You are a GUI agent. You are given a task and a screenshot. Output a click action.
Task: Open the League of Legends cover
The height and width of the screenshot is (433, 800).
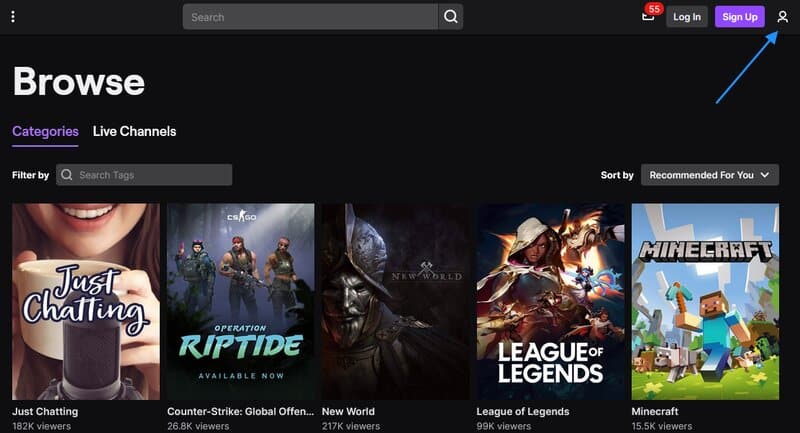pyautogui.click(x=551, y=301)
